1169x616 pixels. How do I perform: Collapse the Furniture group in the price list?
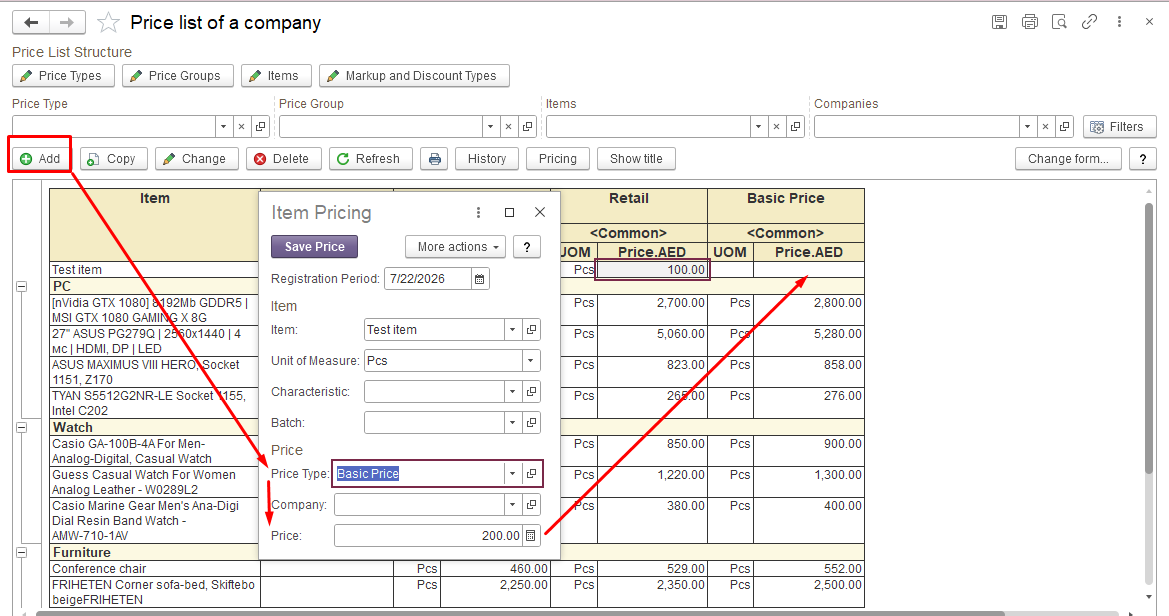click(x=22, y=553)
